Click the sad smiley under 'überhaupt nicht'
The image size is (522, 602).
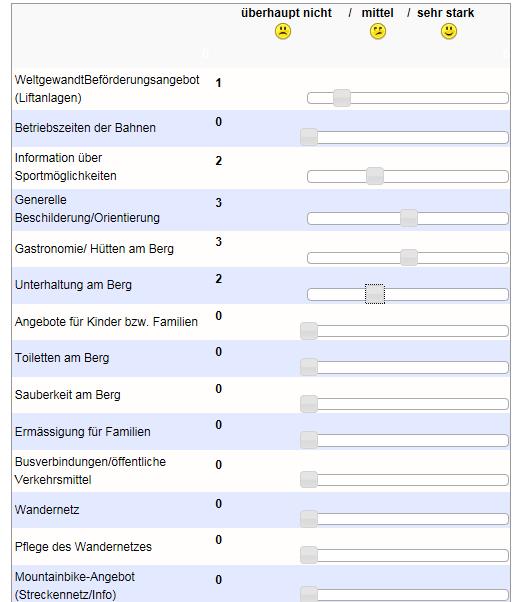click(283, 31)
